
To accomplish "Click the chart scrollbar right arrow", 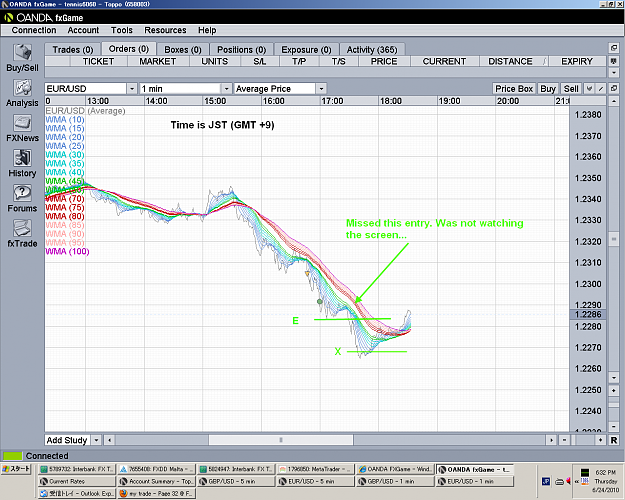I will tap(551, 440).
